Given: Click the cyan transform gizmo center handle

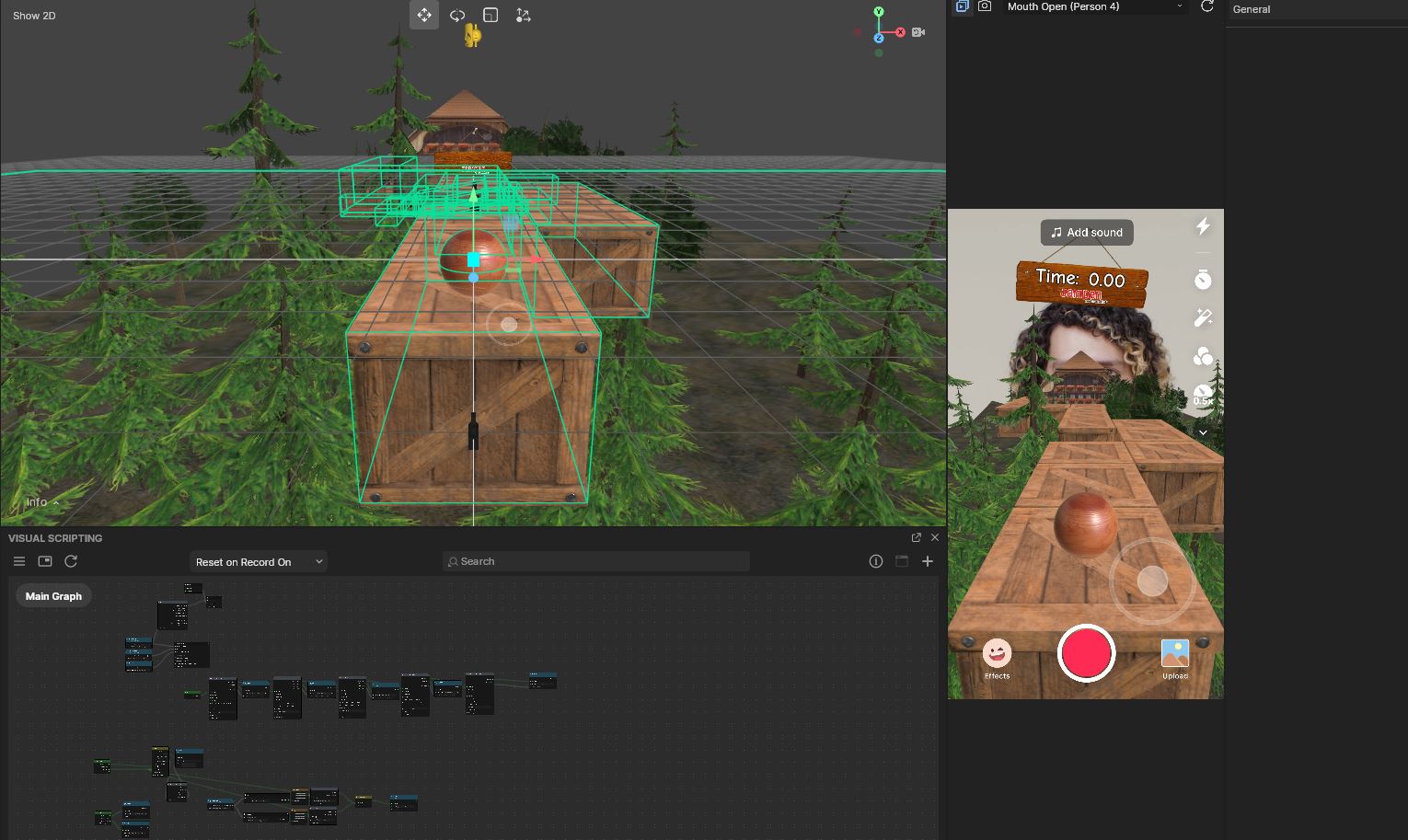Looking at the screenshot, I should [x=473, y=260].
